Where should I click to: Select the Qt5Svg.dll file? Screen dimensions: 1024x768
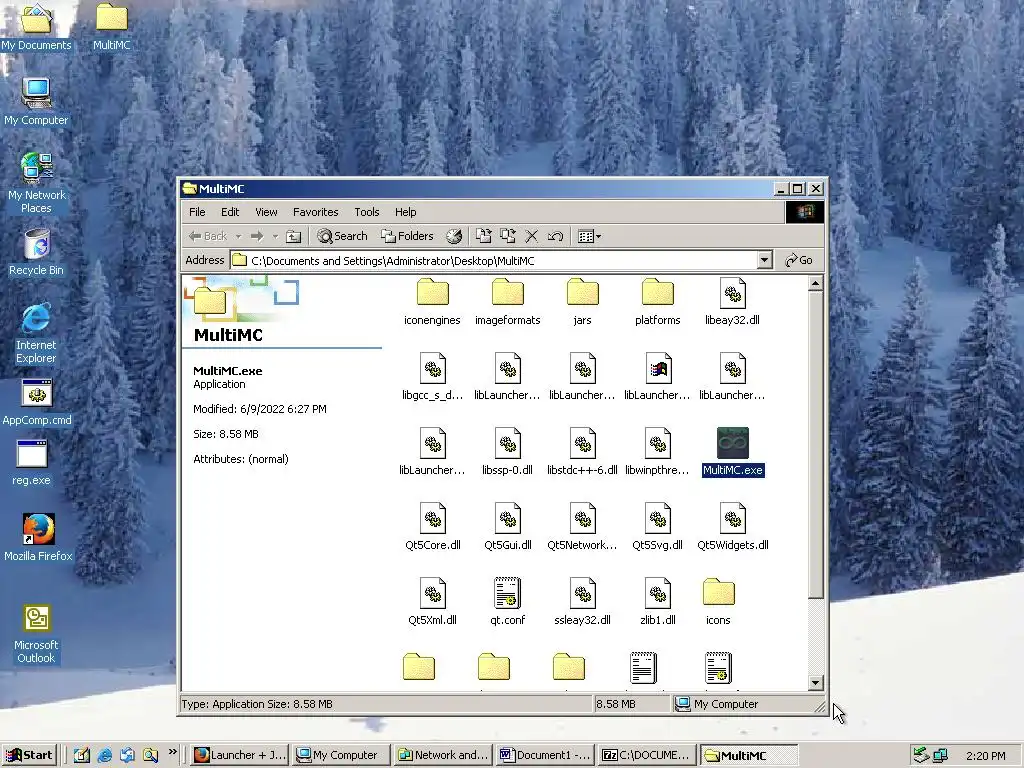coord(658,528)
